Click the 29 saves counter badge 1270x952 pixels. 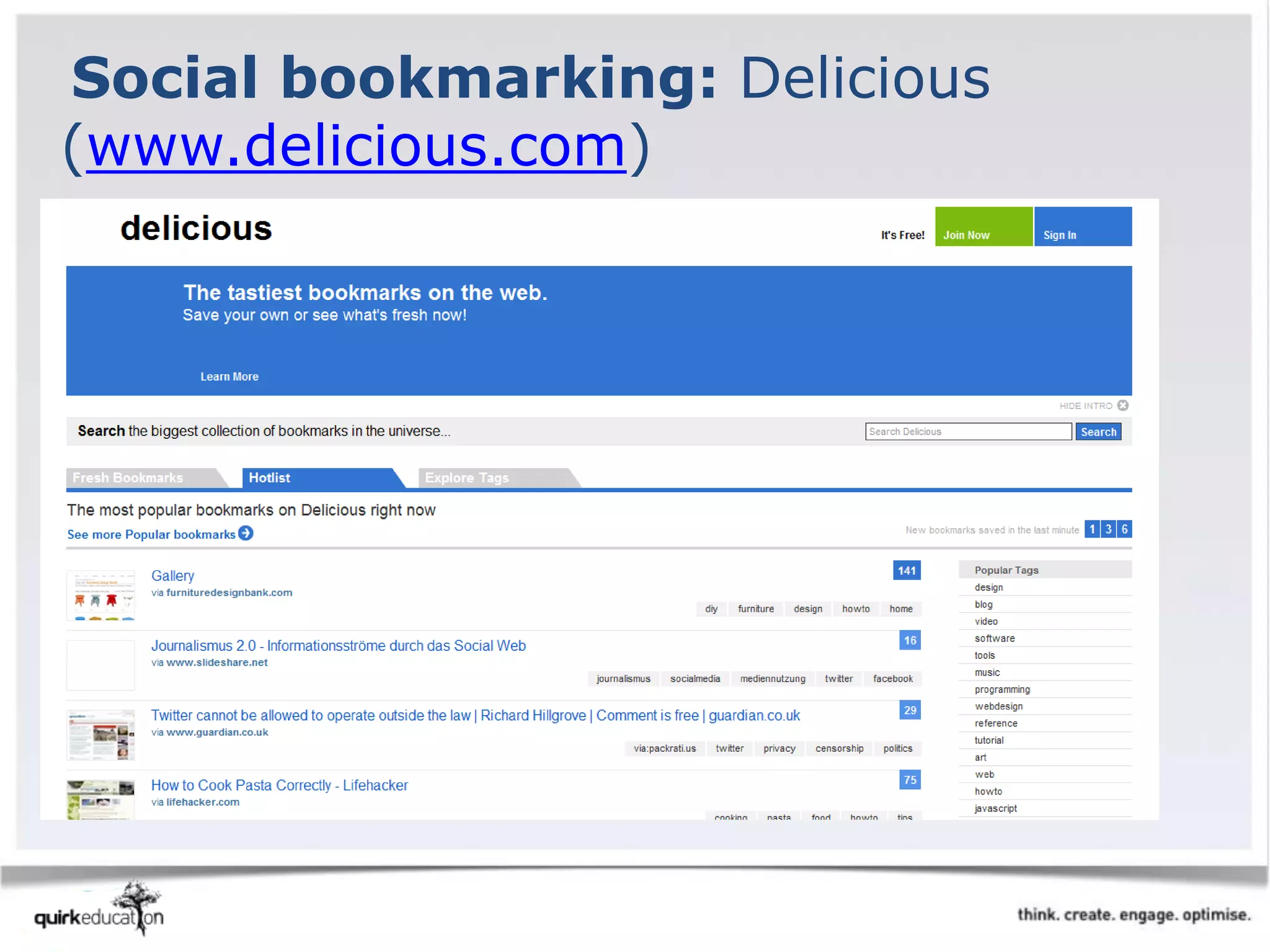pos(910,710)
